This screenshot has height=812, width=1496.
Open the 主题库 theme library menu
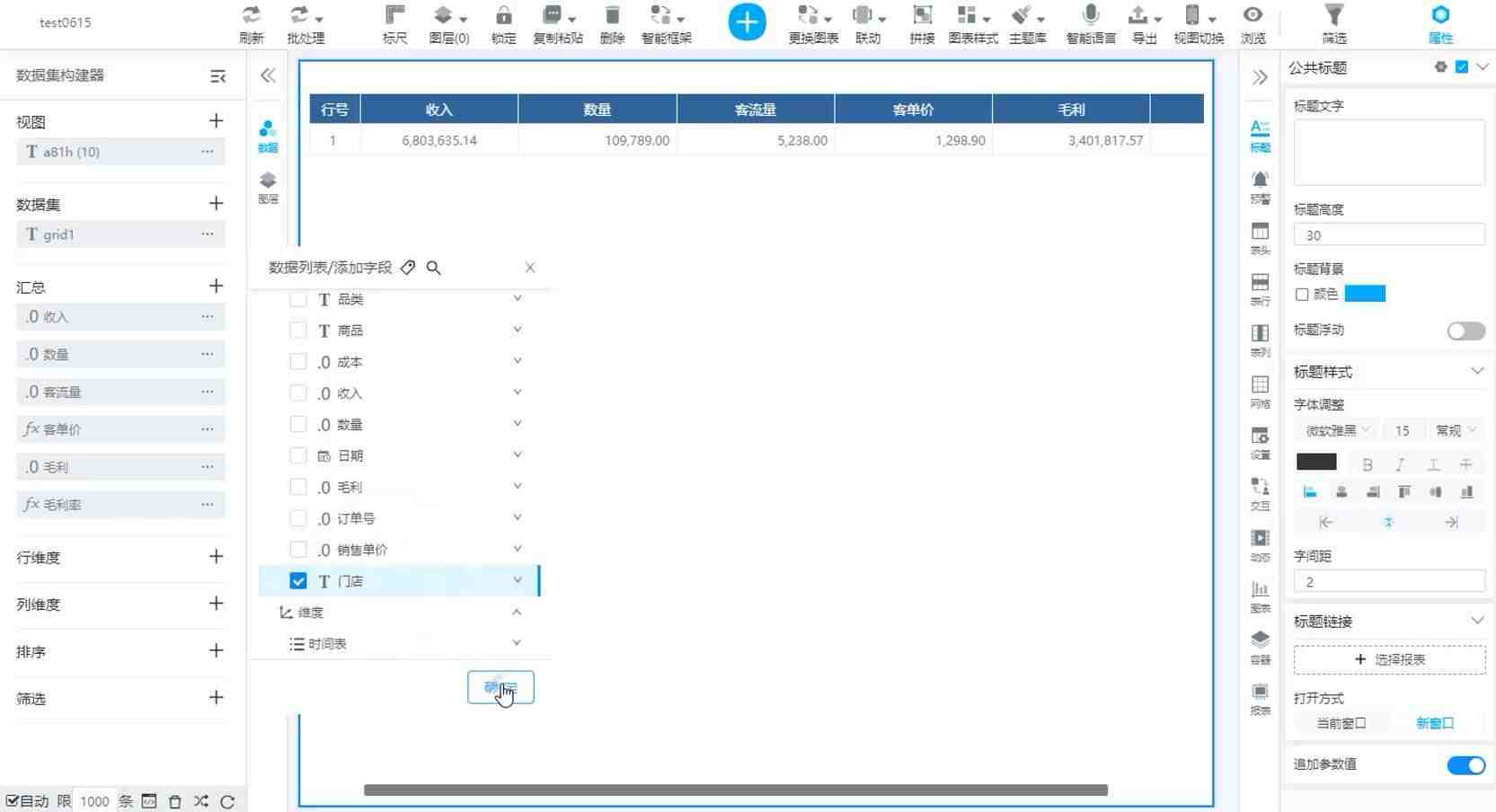pos(1027,24)
